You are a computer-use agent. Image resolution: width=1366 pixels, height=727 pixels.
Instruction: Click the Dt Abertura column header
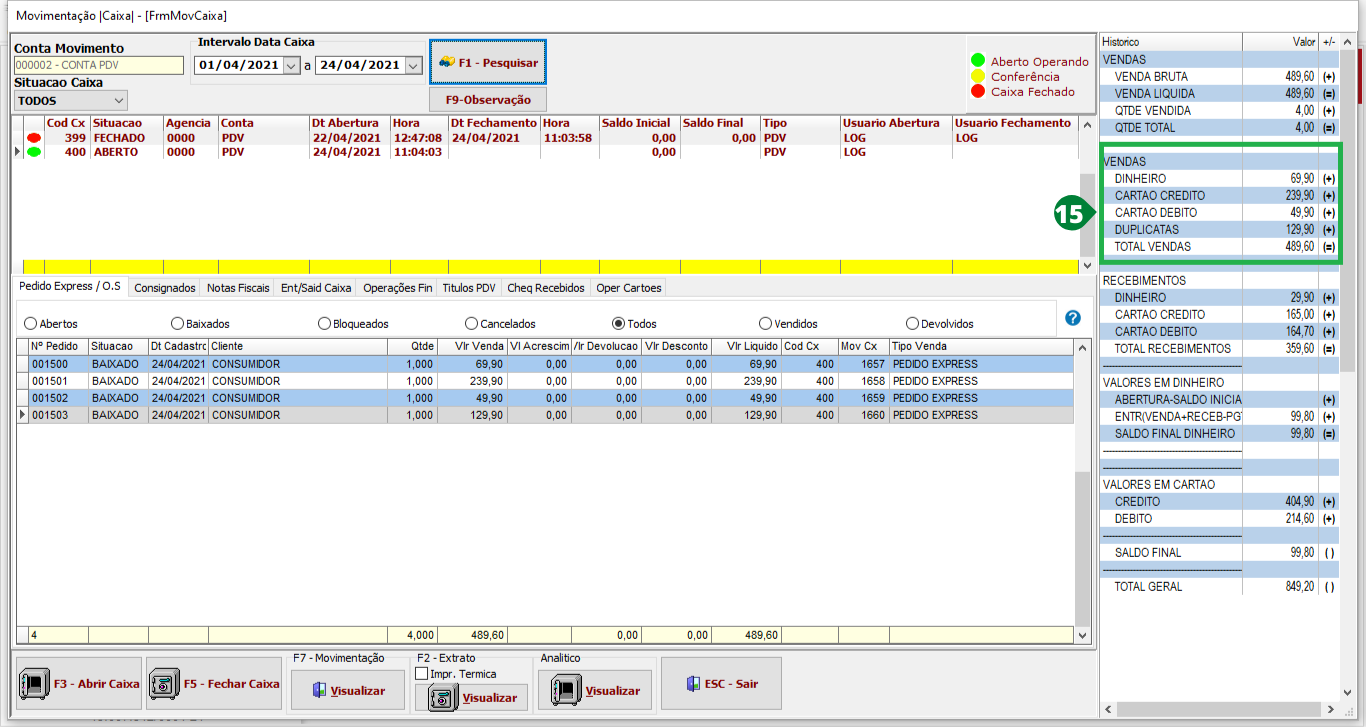(348, 123)
